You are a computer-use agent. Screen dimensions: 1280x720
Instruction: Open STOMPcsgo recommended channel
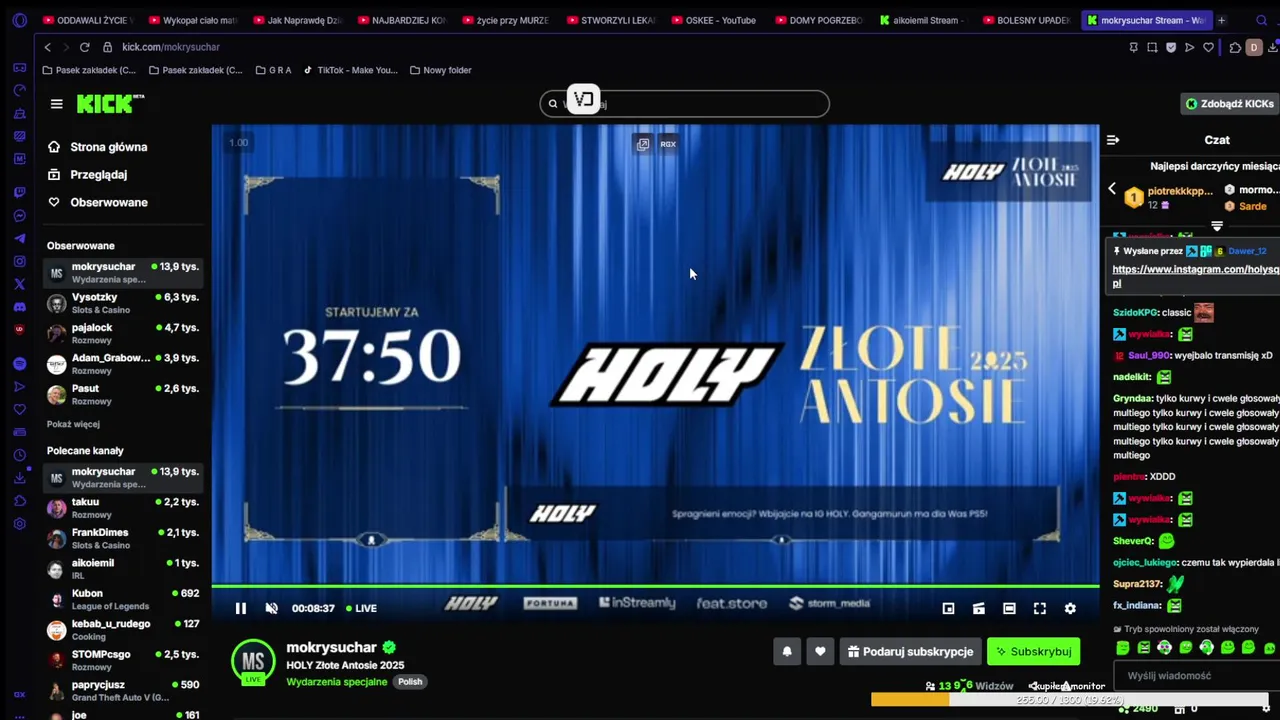coord(123,660)
